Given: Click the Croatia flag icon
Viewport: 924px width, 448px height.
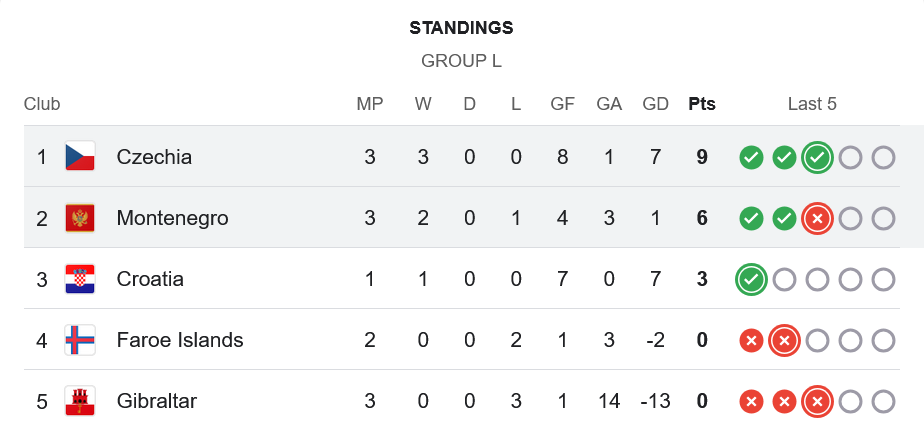Looking at the screenshot, I should (80, 280).
